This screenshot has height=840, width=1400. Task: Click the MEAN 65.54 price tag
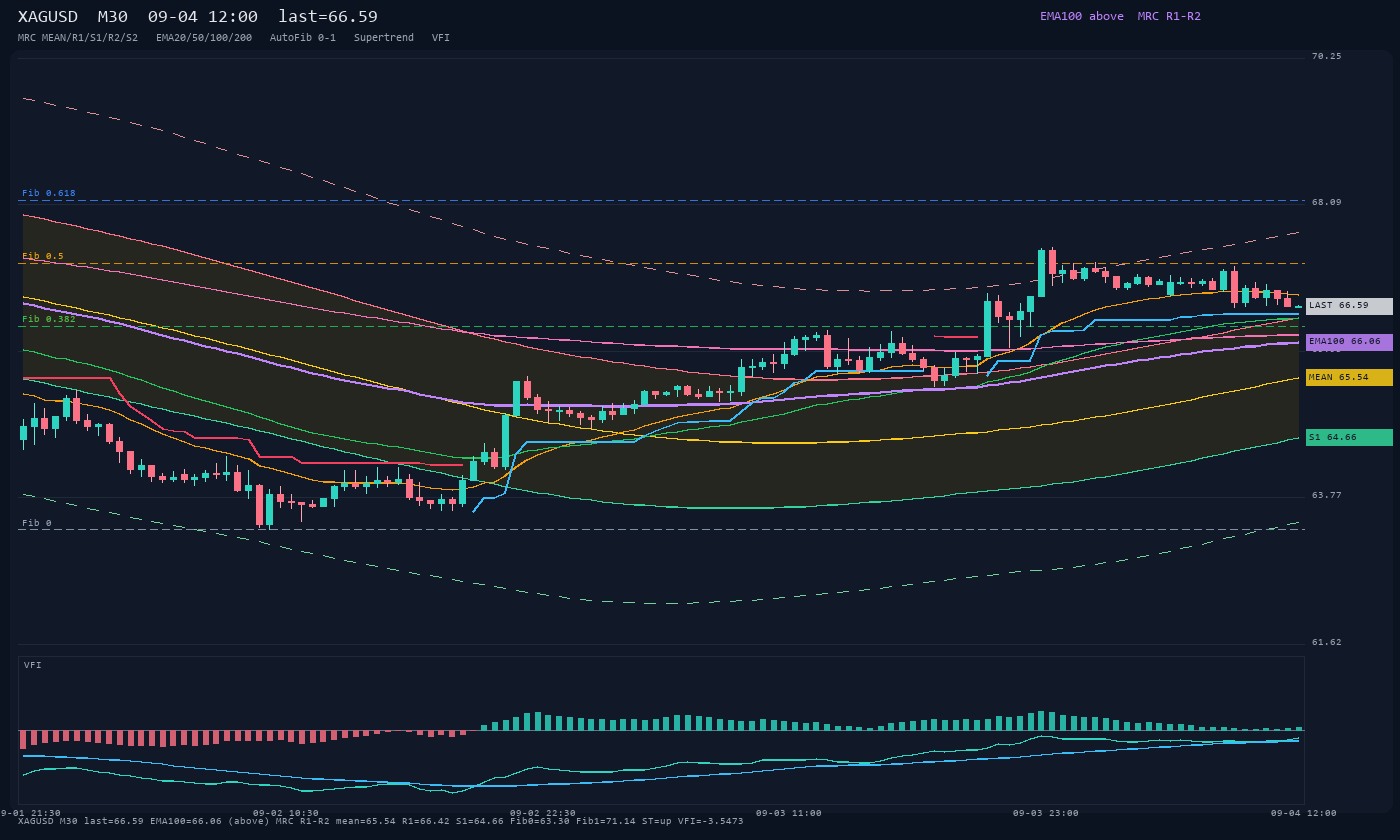point(1349,378)
